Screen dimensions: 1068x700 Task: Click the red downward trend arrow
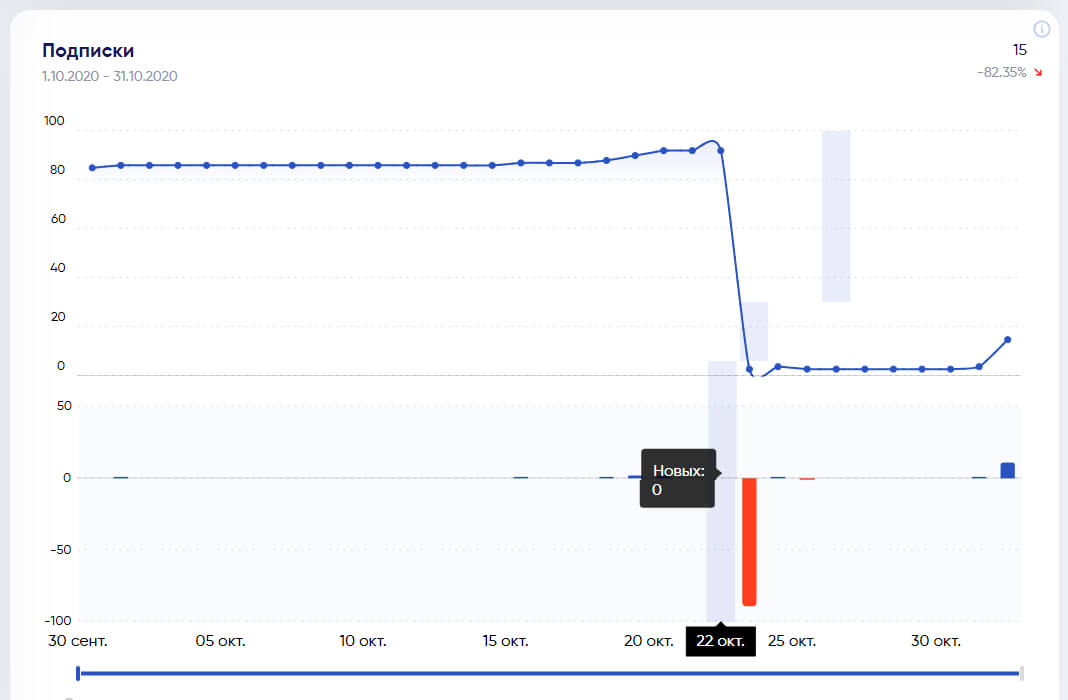1038,72
